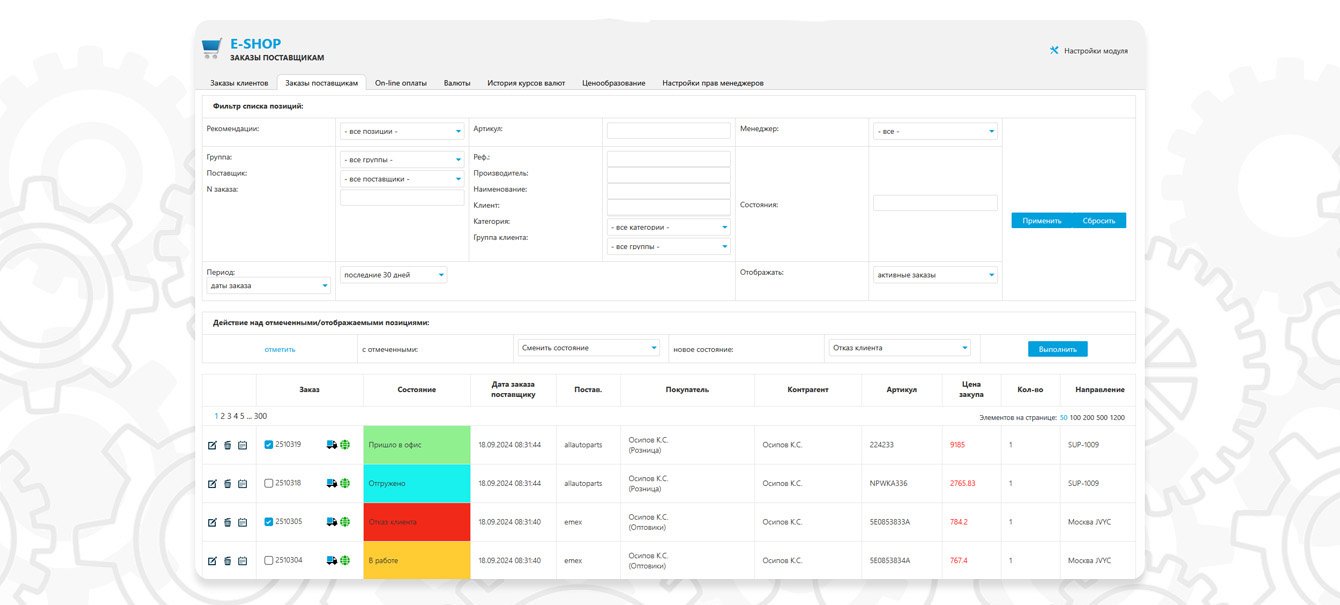
Task: Open the calendar icon for order 2510305
Action: click(x=242, y=522)
